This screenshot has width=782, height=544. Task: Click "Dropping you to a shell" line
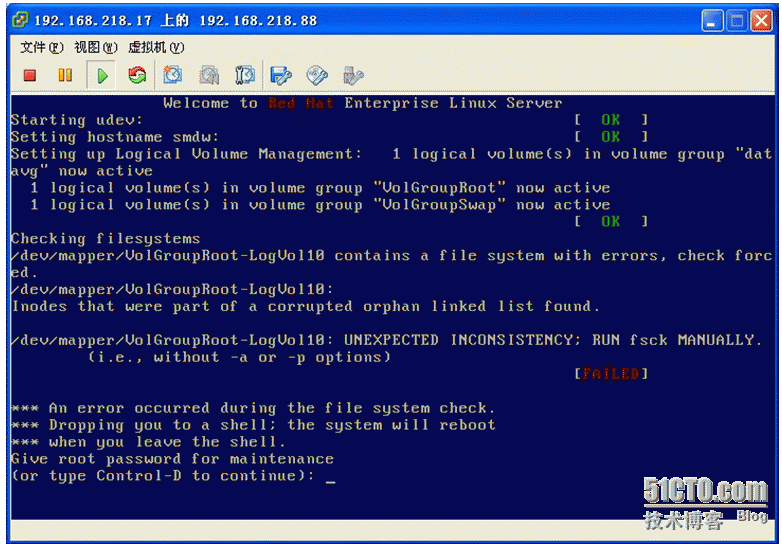point(253,425)
